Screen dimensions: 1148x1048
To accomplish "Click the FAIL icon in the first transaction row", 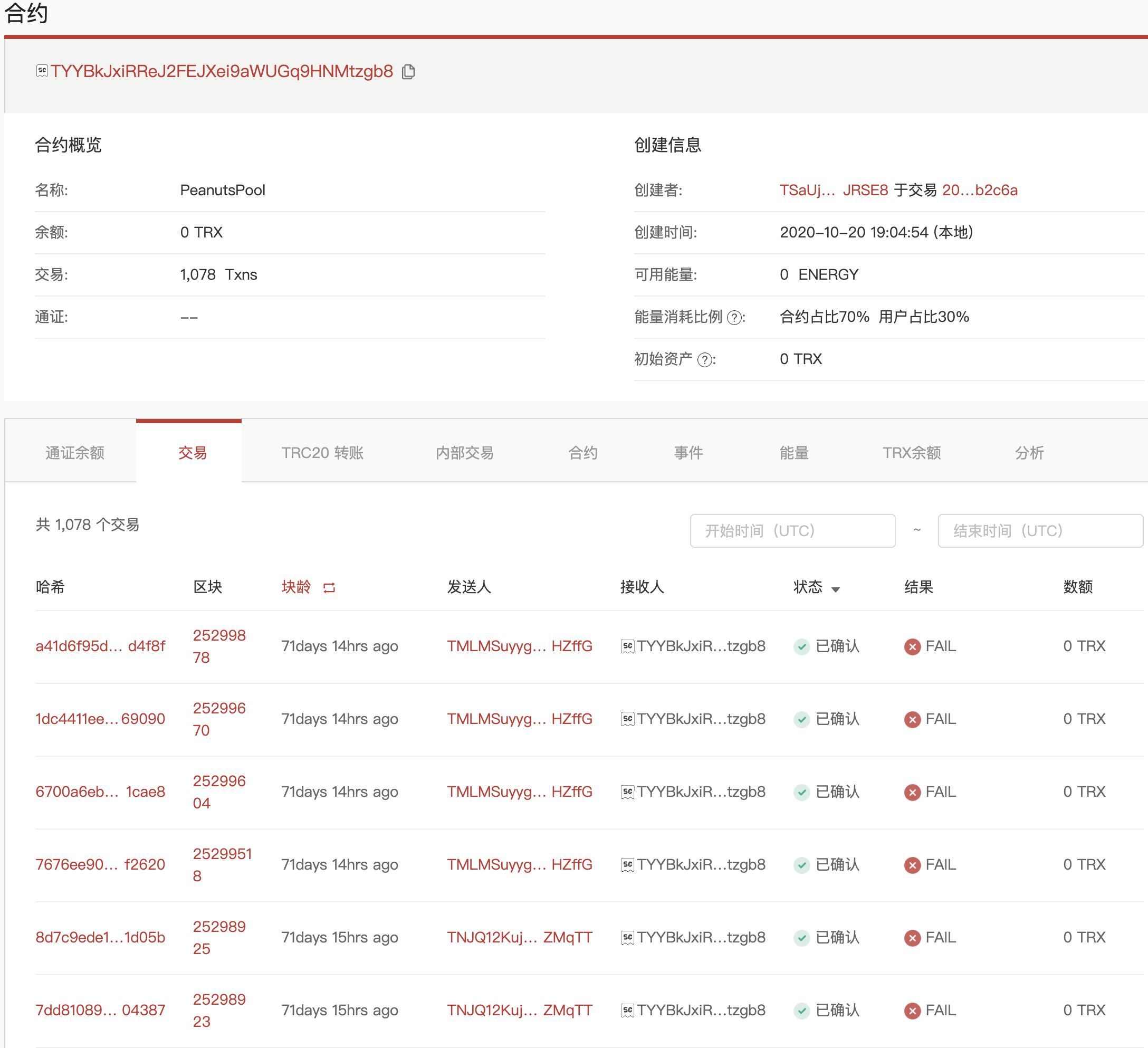I will point(912,646).
